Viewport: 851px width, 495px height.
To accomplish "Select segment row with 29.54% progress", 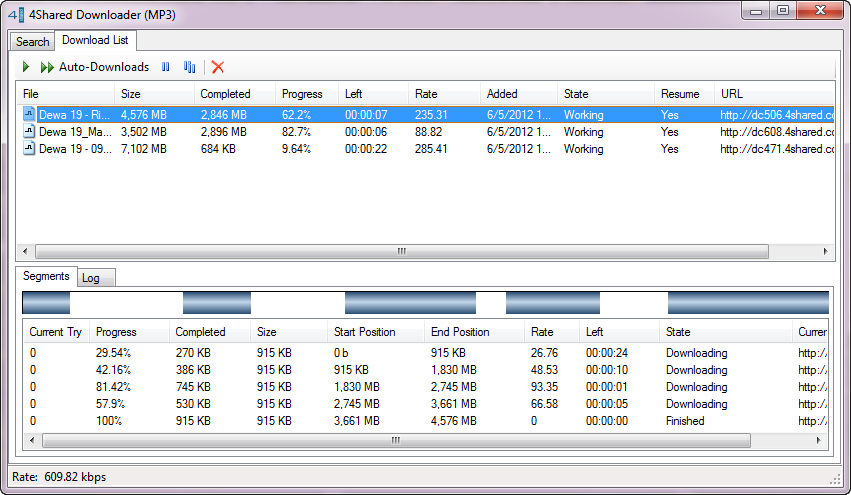I will coord(426,353).
